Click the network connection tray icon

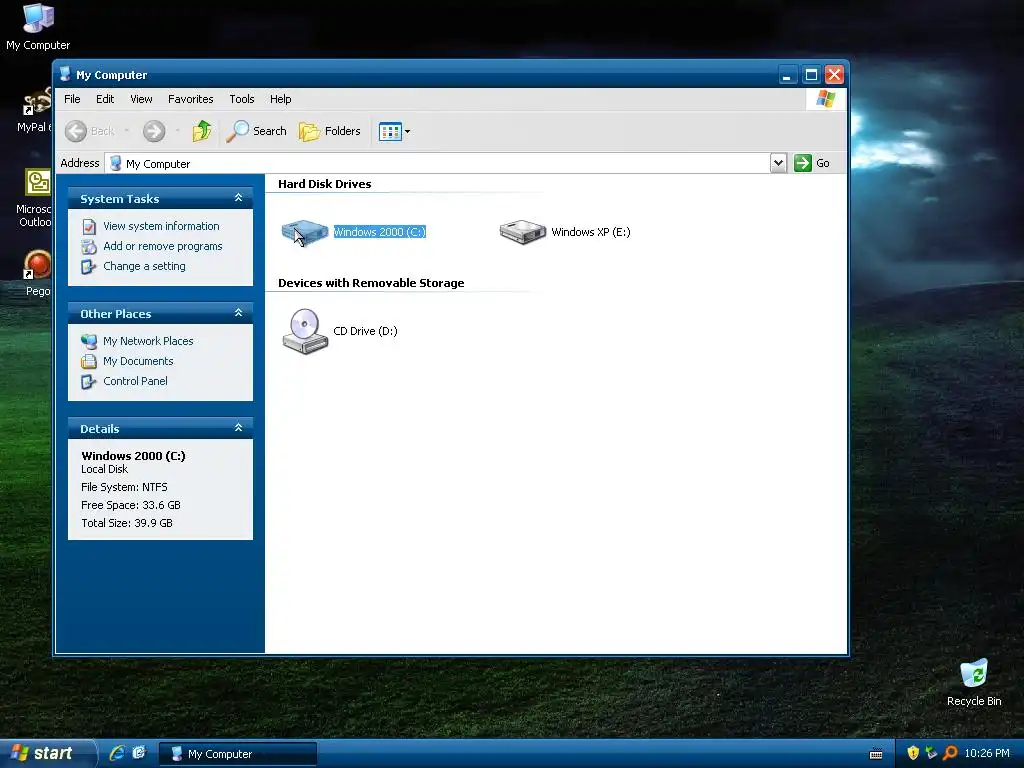(931, 753)
